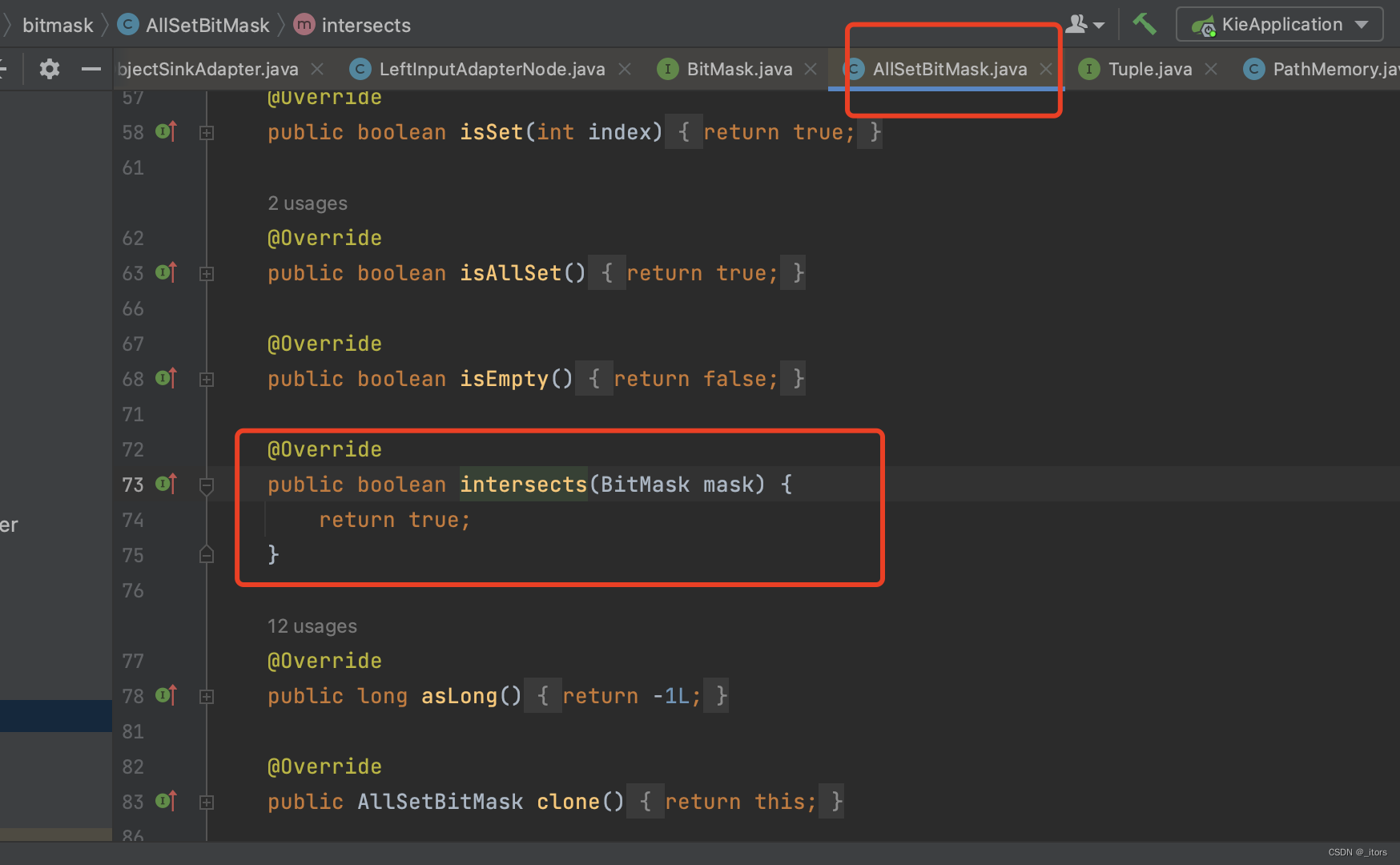The width and height of the screenshot is (1400, 865).
Task: Click override gutter icon on line 83
Action: pos(166,801)
